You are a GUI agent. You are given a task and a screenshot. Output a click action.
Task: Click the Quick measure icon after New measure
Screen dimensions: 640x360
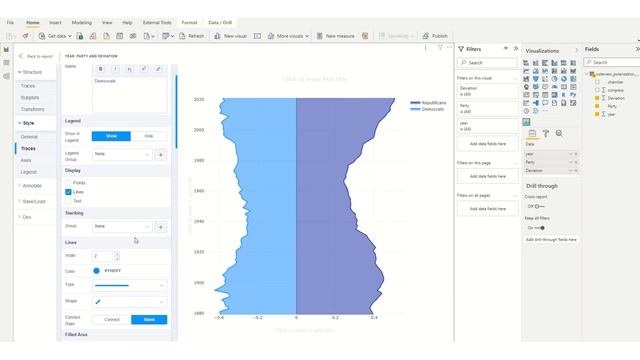click(365, 36)
